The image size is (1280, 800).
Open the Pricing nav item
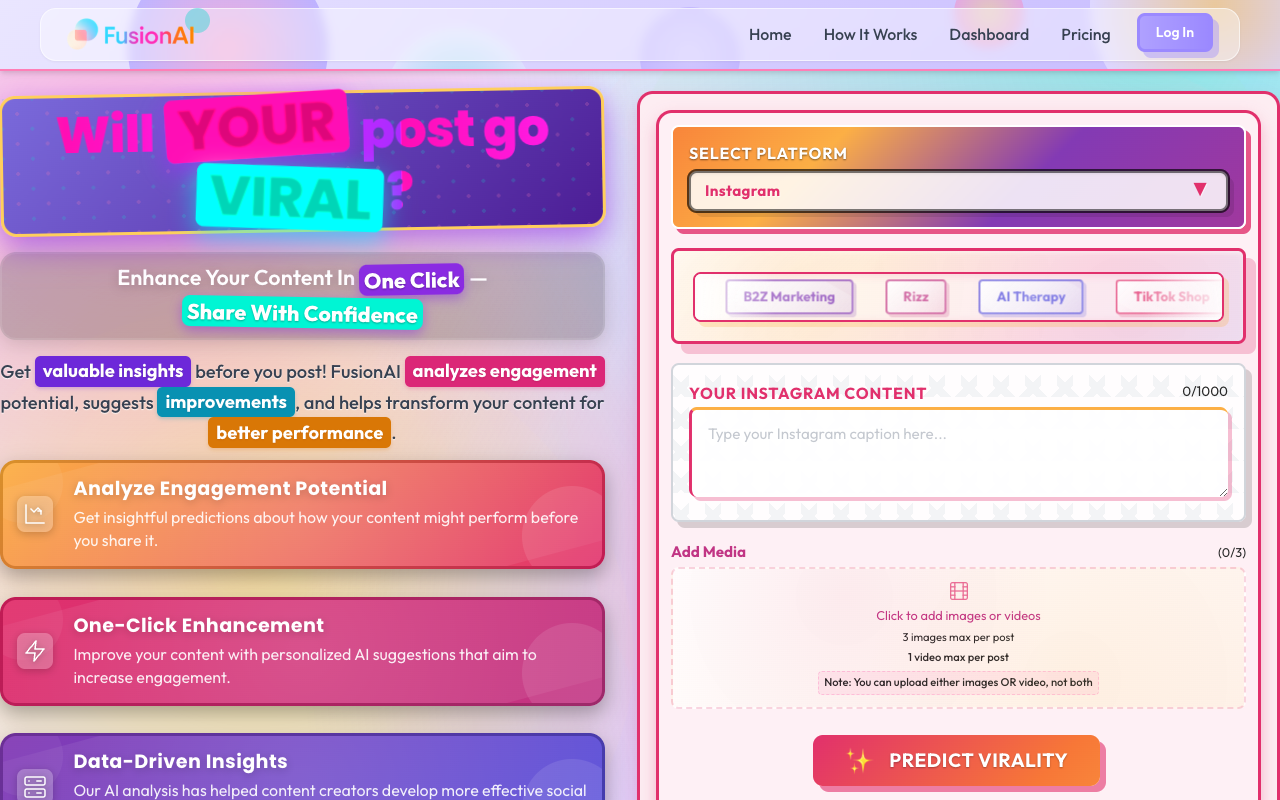click(x=1086, y=34)
